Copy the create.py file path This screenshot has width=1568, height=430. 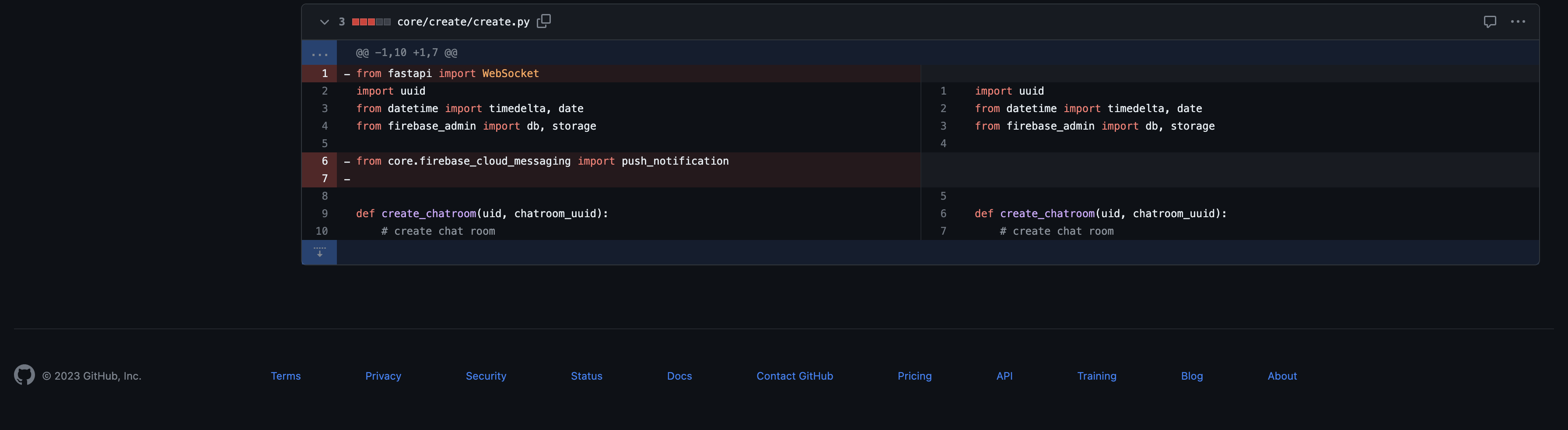(543, 21)
